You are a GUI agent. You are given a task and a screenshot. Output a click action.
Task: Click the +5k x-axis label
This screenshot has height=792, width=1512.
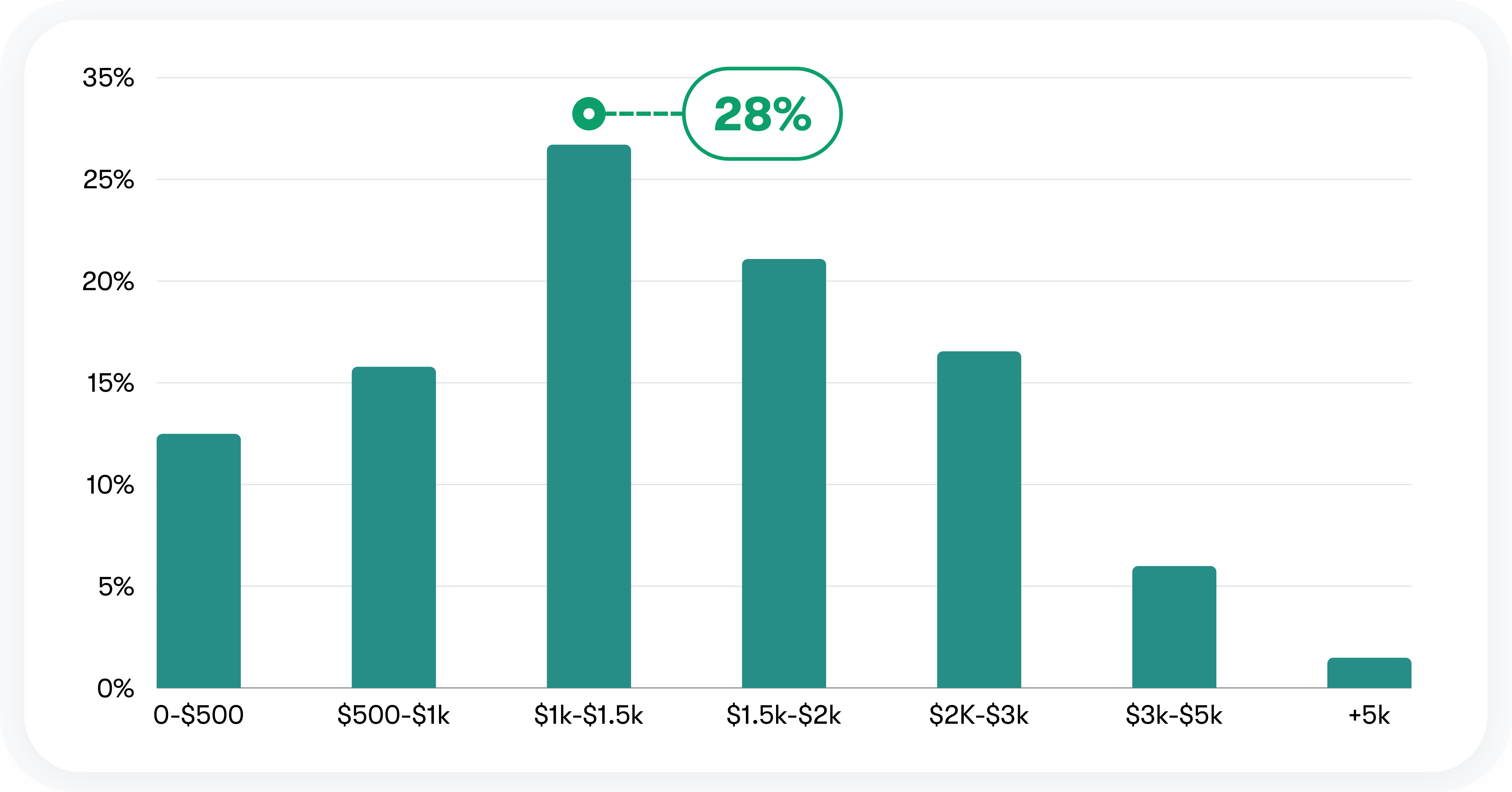pyautogui.click(x=1369, y=715)
